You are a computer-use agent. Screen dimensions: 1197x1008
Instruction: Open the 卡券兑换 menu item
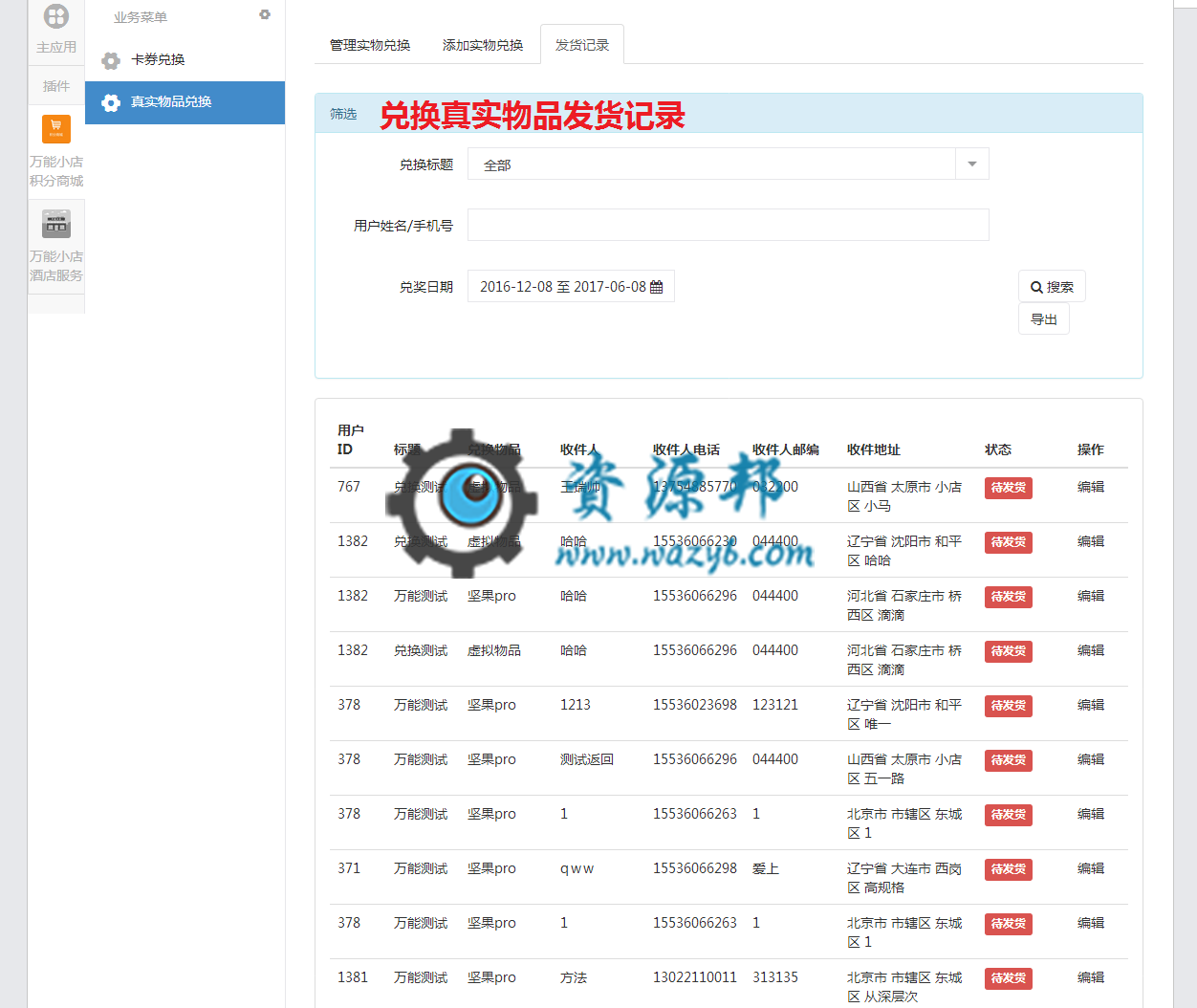pyautogui.click(x=185, y=59)
